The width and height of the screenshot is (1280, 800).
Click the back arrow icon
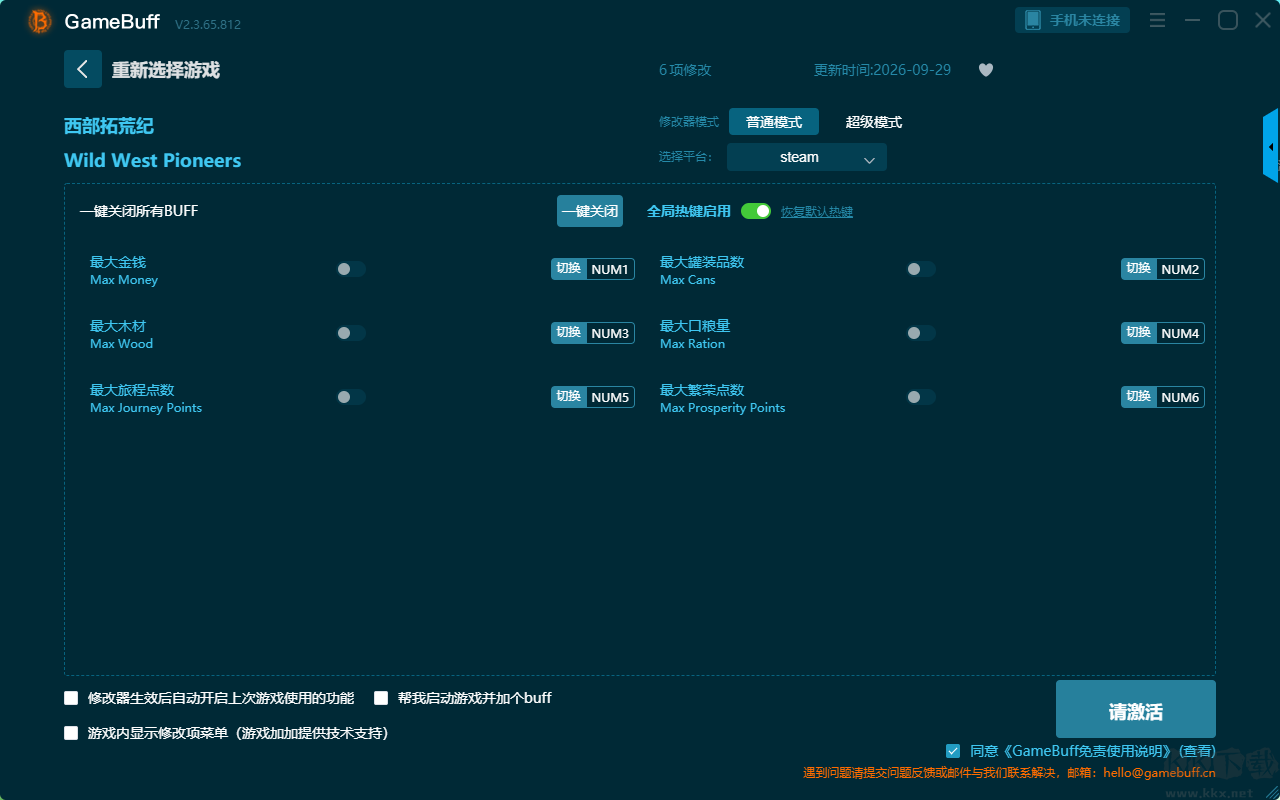83,69
